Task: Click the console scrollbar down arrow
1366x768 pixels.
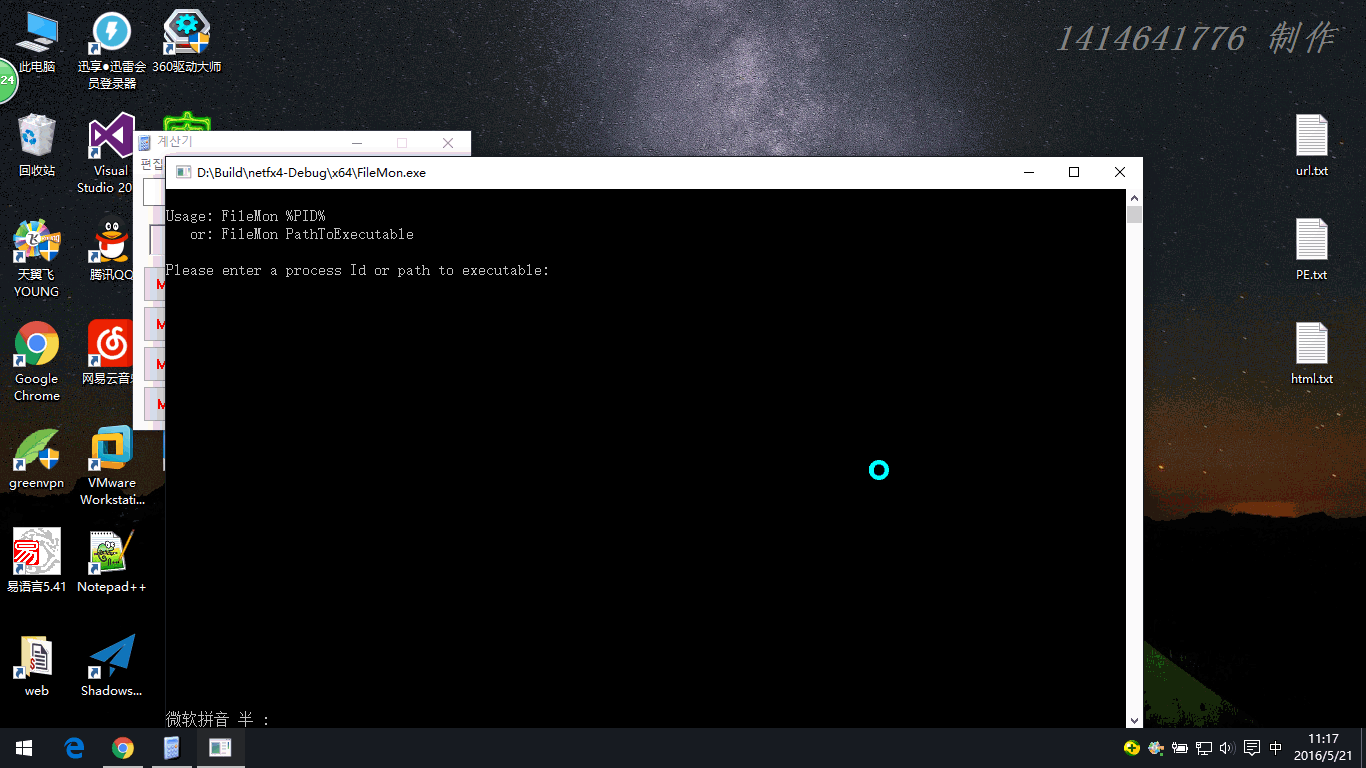Action: pyautogui.click(x=1134, y=719)
